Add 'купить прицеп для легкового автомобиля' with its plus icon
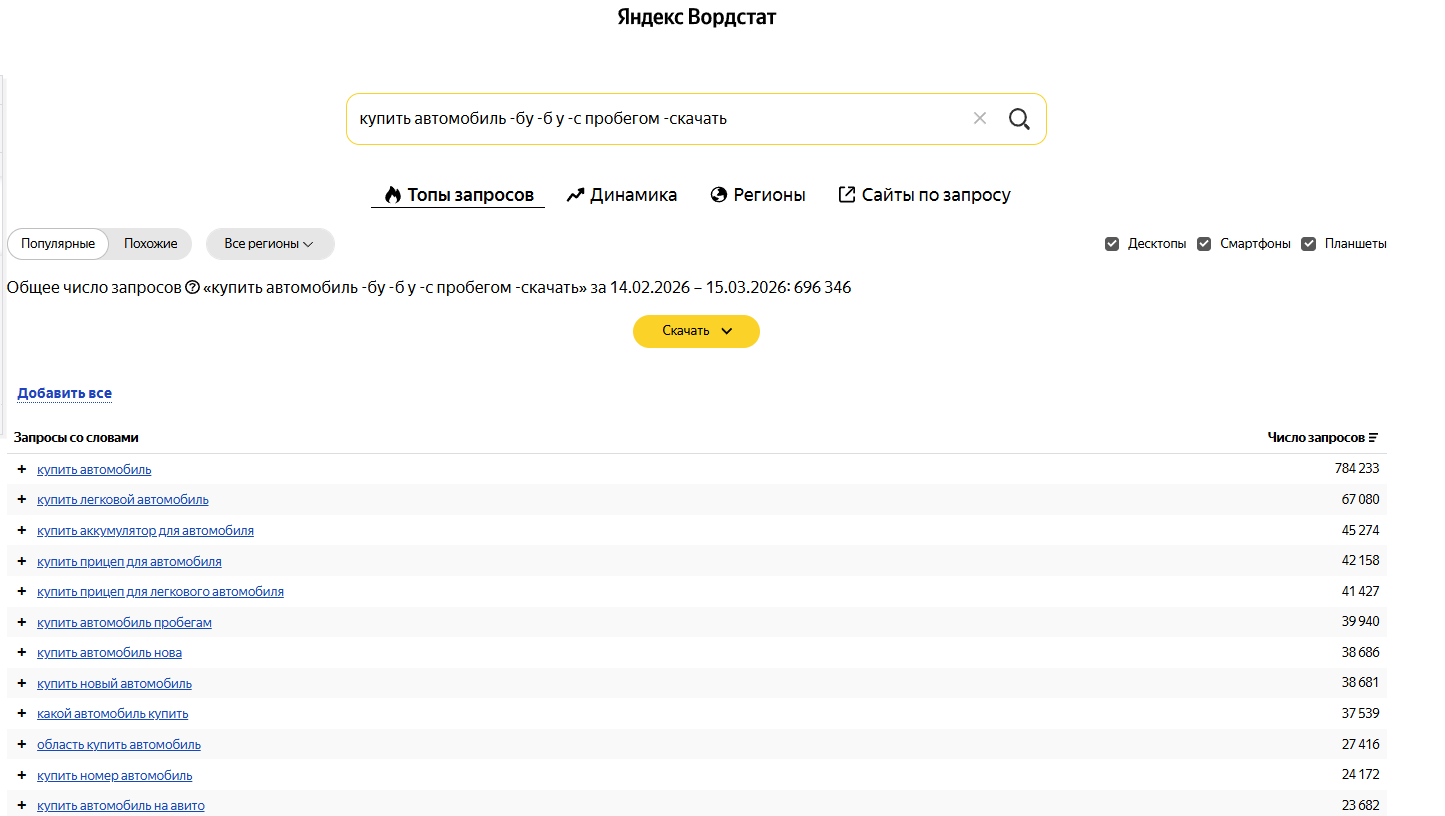The height and width of the screenshot is (816, 1445). tap(22, 591)
